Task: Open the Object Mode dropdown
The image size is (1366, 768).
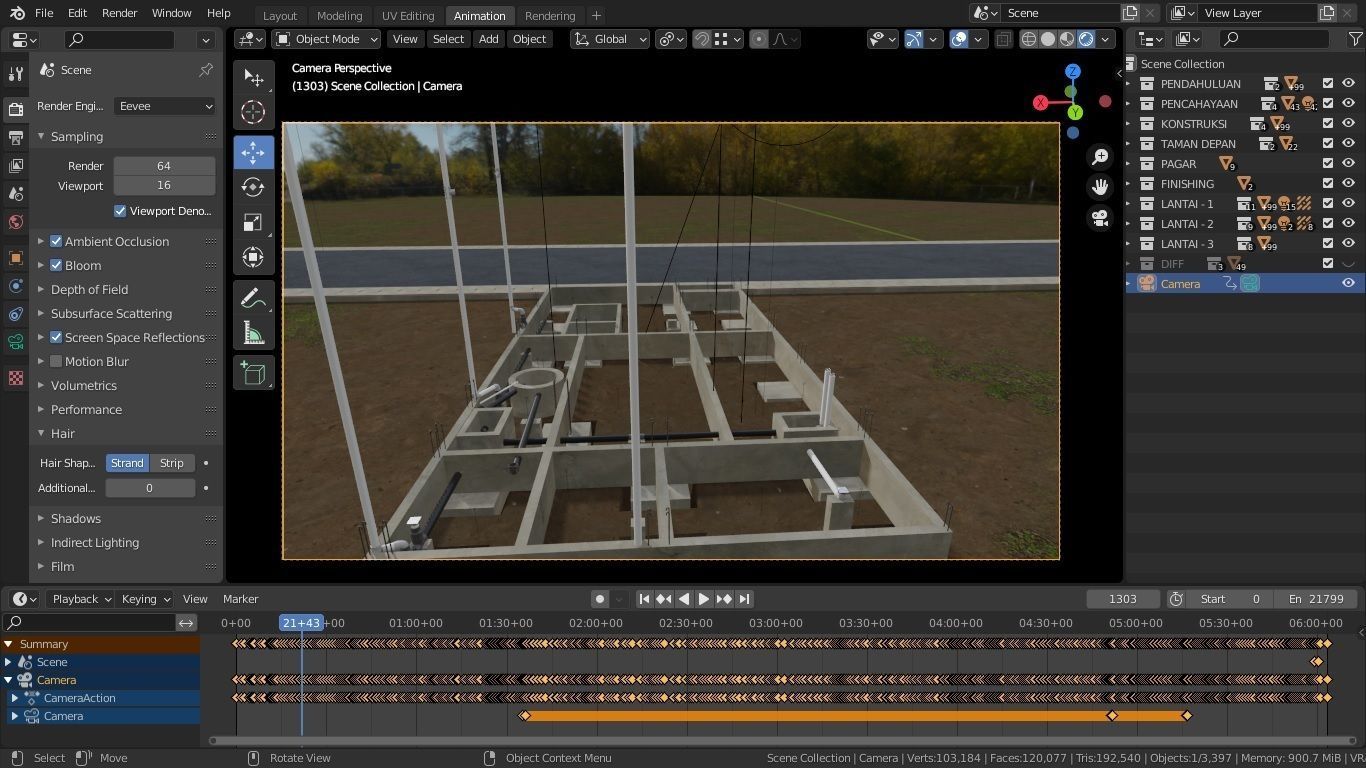Action: tap(327, 39)
